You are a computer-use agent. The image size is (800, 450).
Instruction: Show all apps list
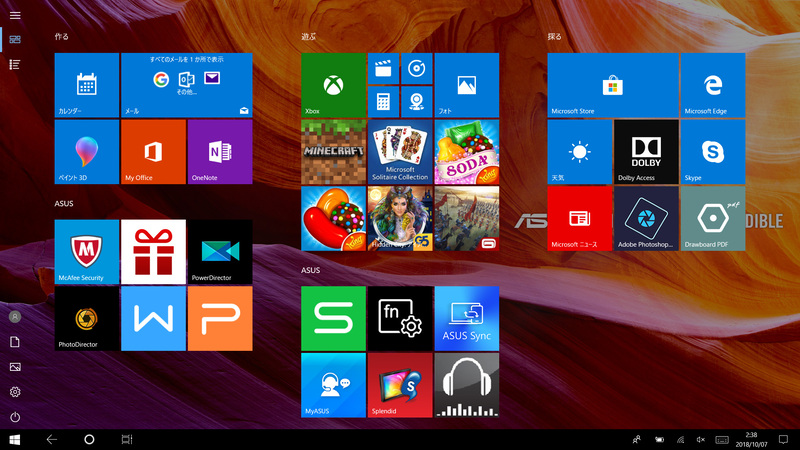coord(15,65)
